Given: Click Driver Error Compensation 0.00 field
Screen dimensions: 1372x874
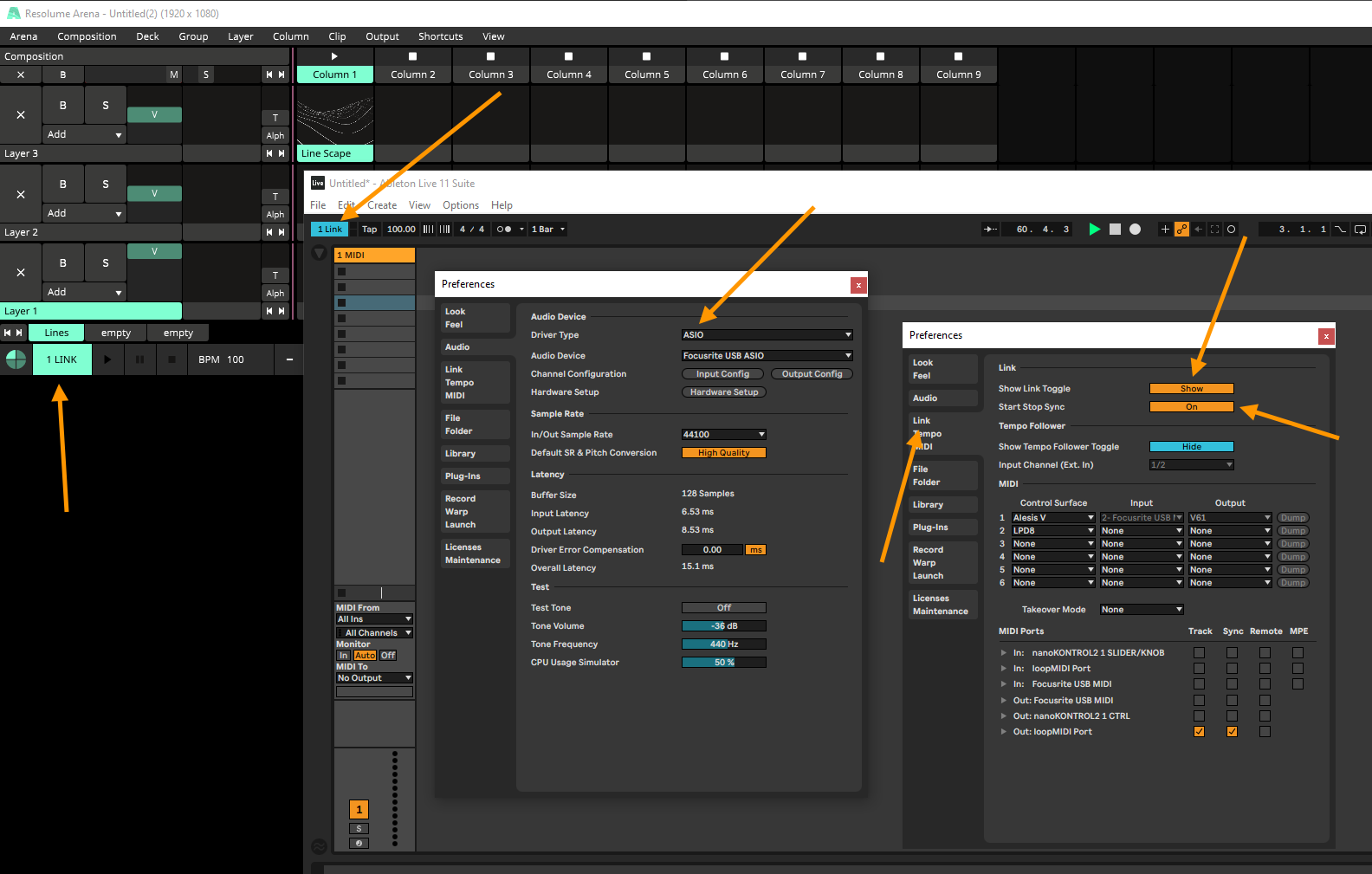Looking at the screenshot, I should pos(713,550).
